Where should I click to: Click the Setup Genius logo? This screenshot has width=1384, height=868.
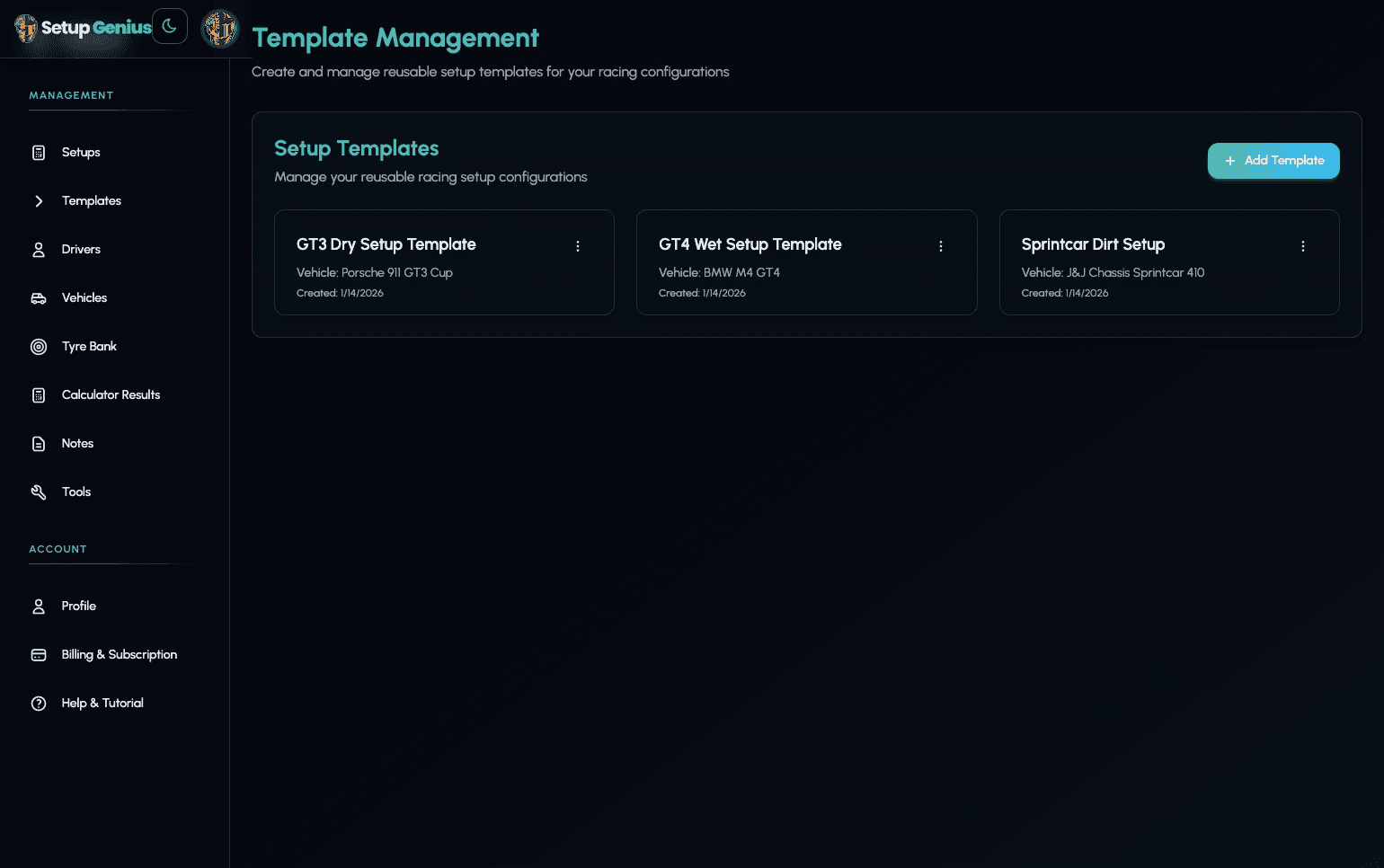pyautogui.click(x=83, y=28)
